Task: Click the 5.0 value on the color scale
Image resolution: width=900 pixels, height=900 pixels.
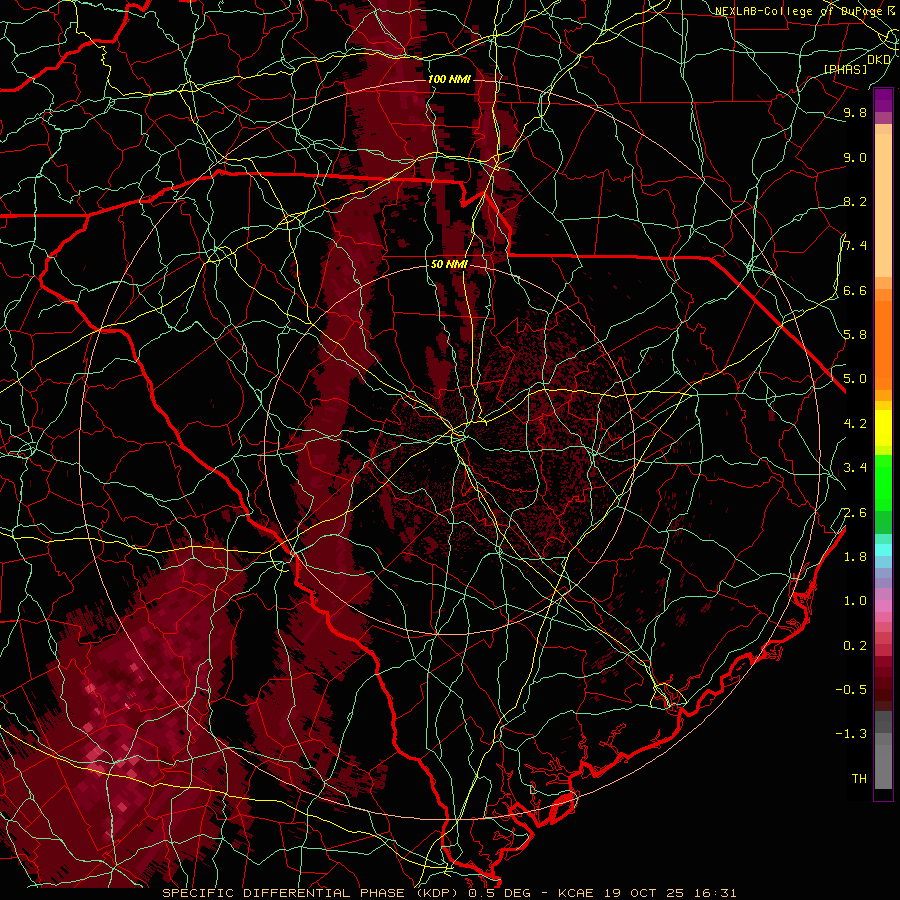Action: [x=855, y=379]
